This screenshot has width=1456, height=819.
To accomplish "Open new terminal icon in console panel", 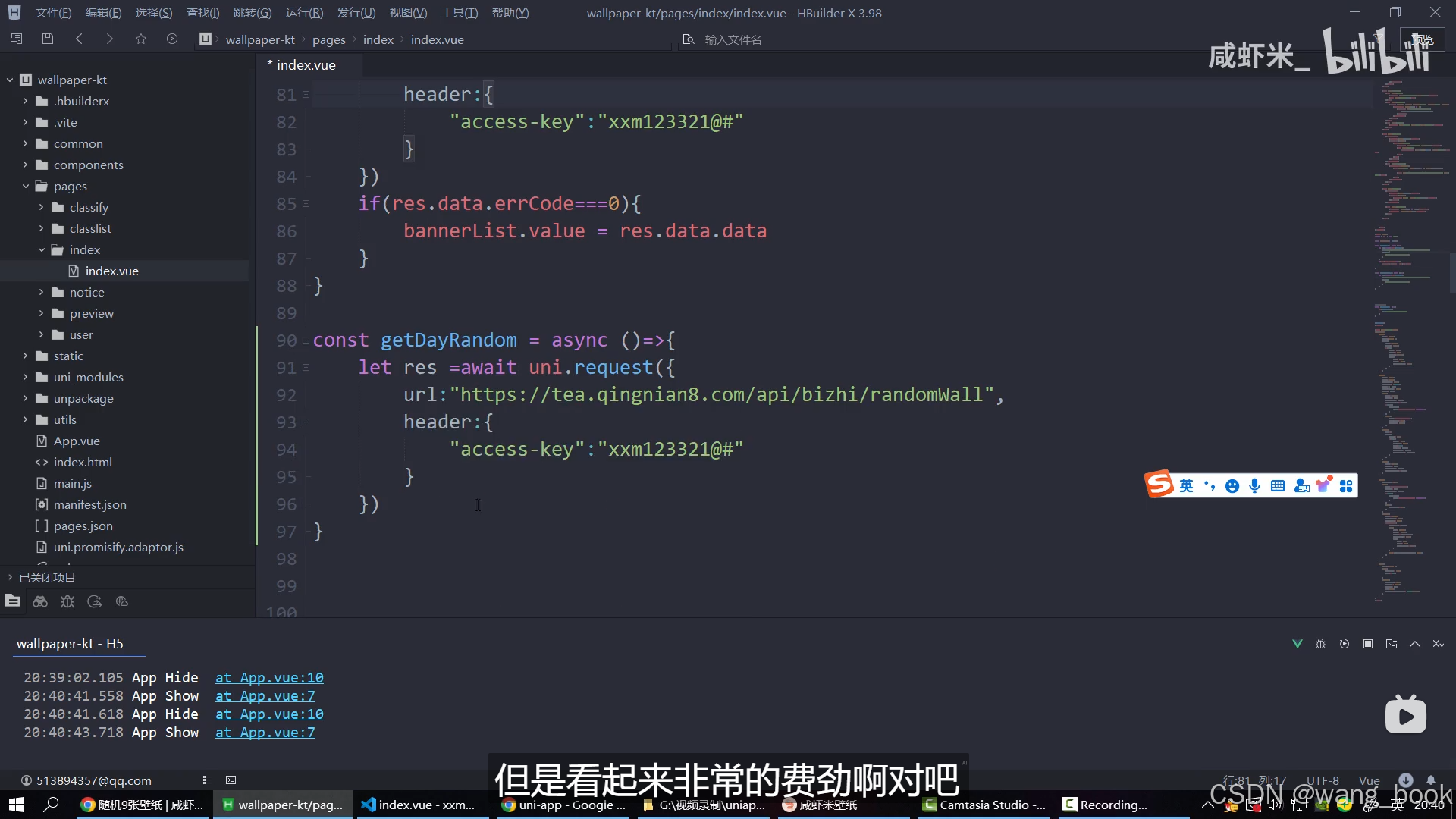I will (1392, 644).
